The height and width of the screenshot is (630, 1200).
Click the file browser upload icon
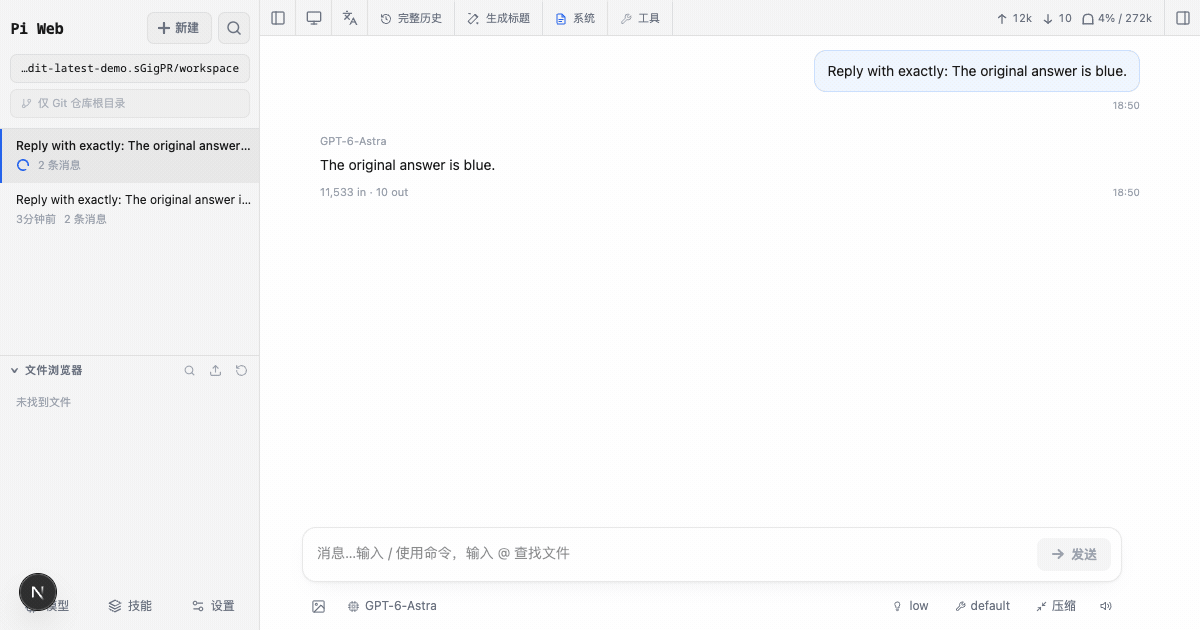(215, 370)
